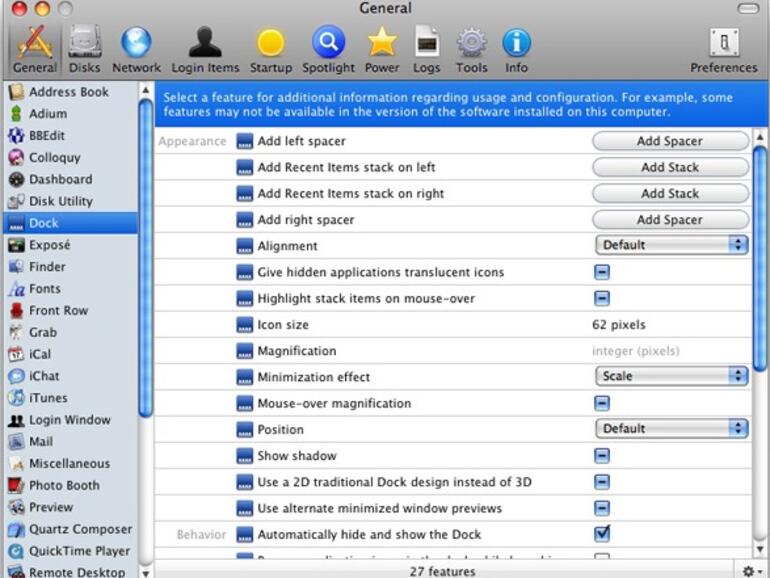Toggle Show shadow checkbox

tap(602, 456)
